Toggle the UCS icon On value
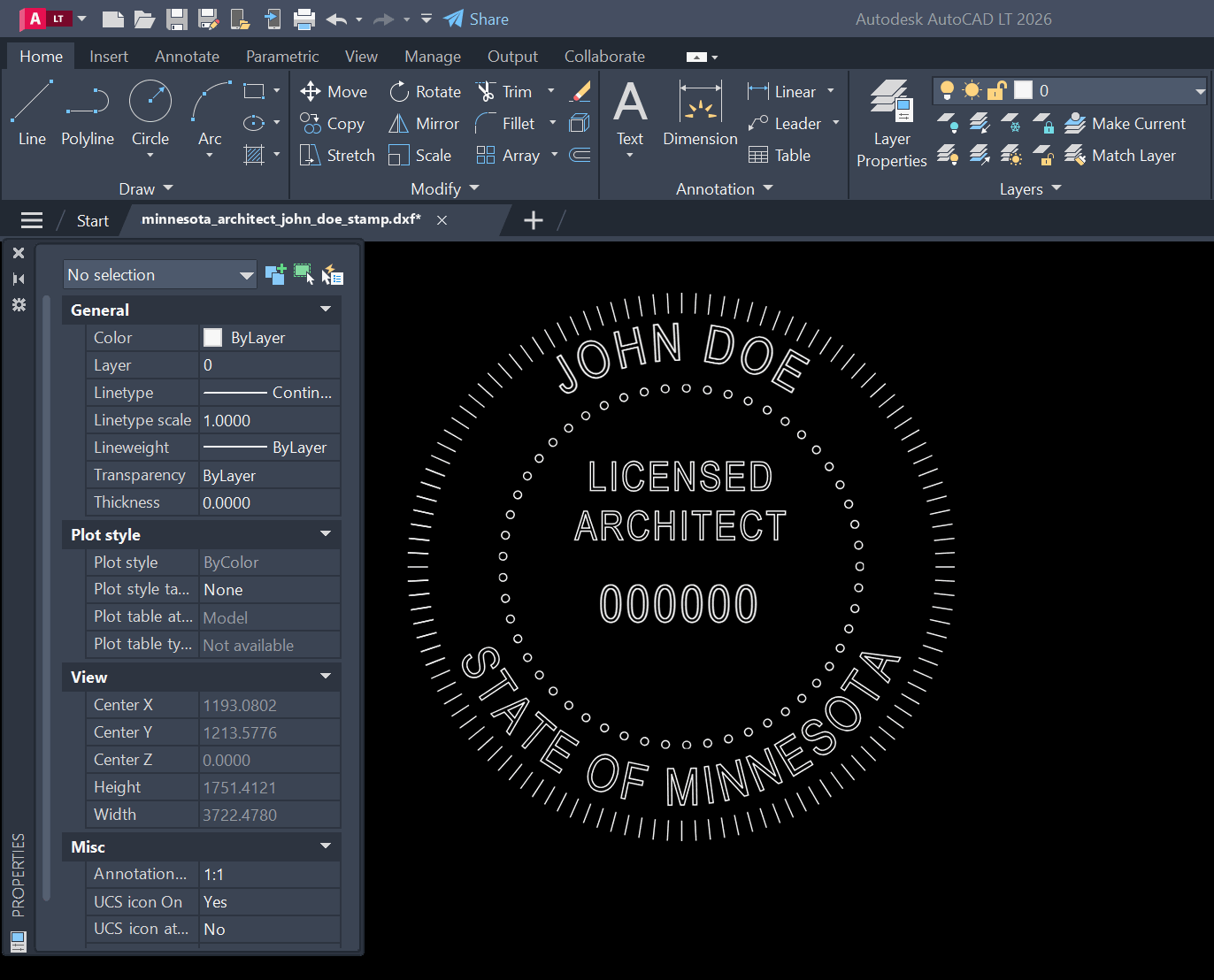This screenshot has height=980, width=1214. [269, 901]
